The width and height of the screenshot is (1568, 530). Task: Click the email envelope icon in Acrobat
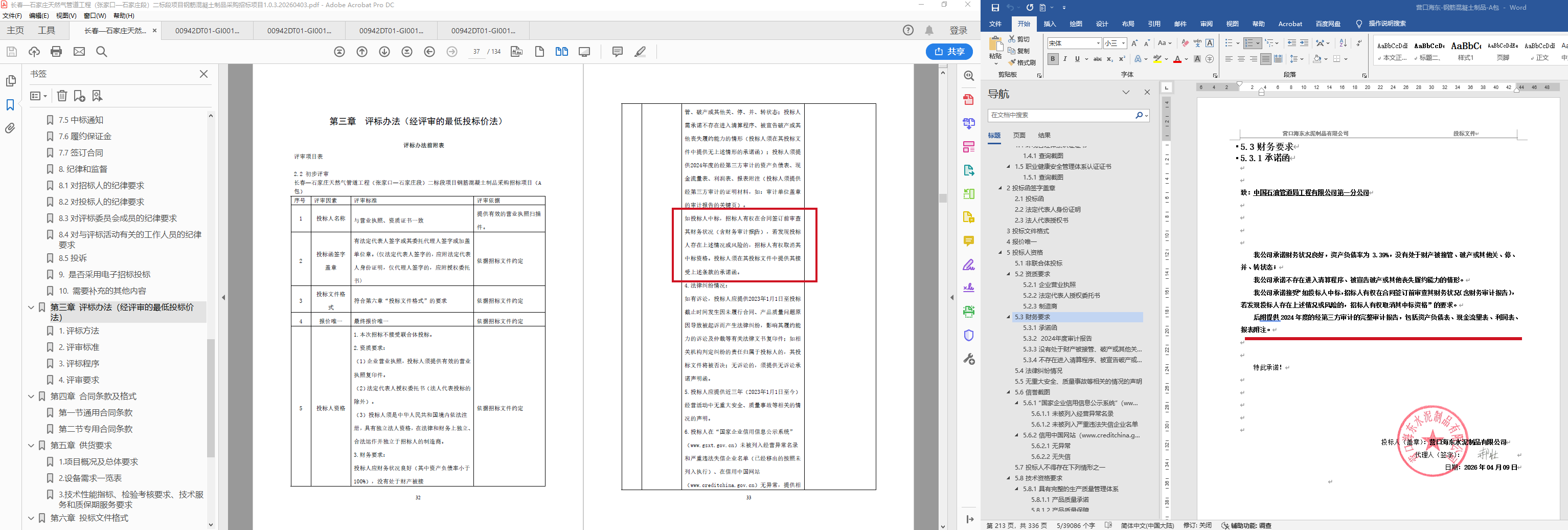[79, 52]
